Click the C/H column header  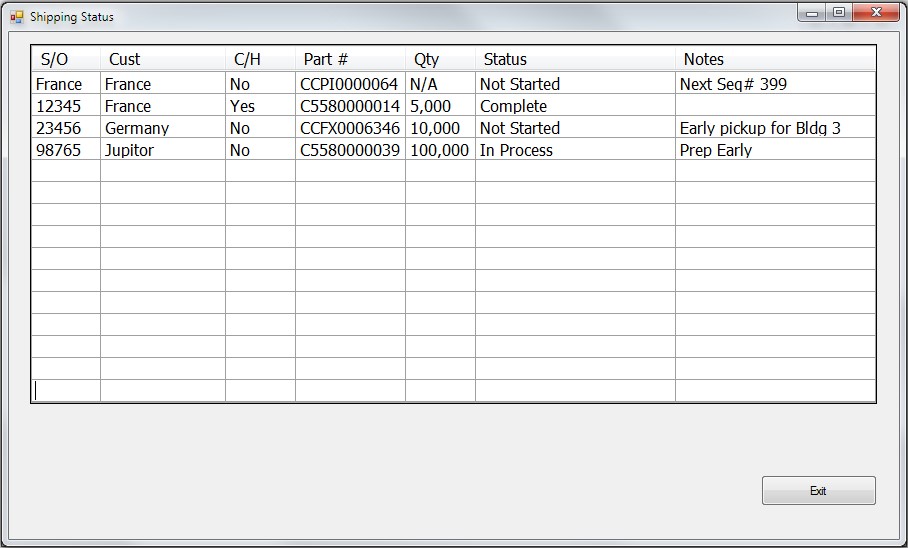(261, 59)
